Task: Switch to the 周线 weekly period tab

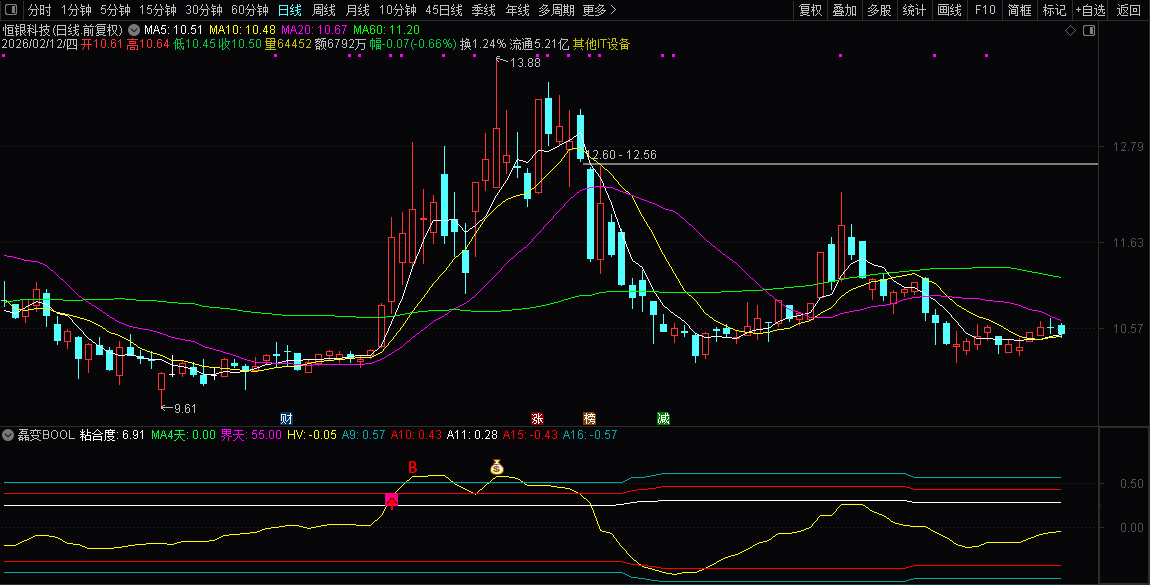Action: click(x=324, y=10)
